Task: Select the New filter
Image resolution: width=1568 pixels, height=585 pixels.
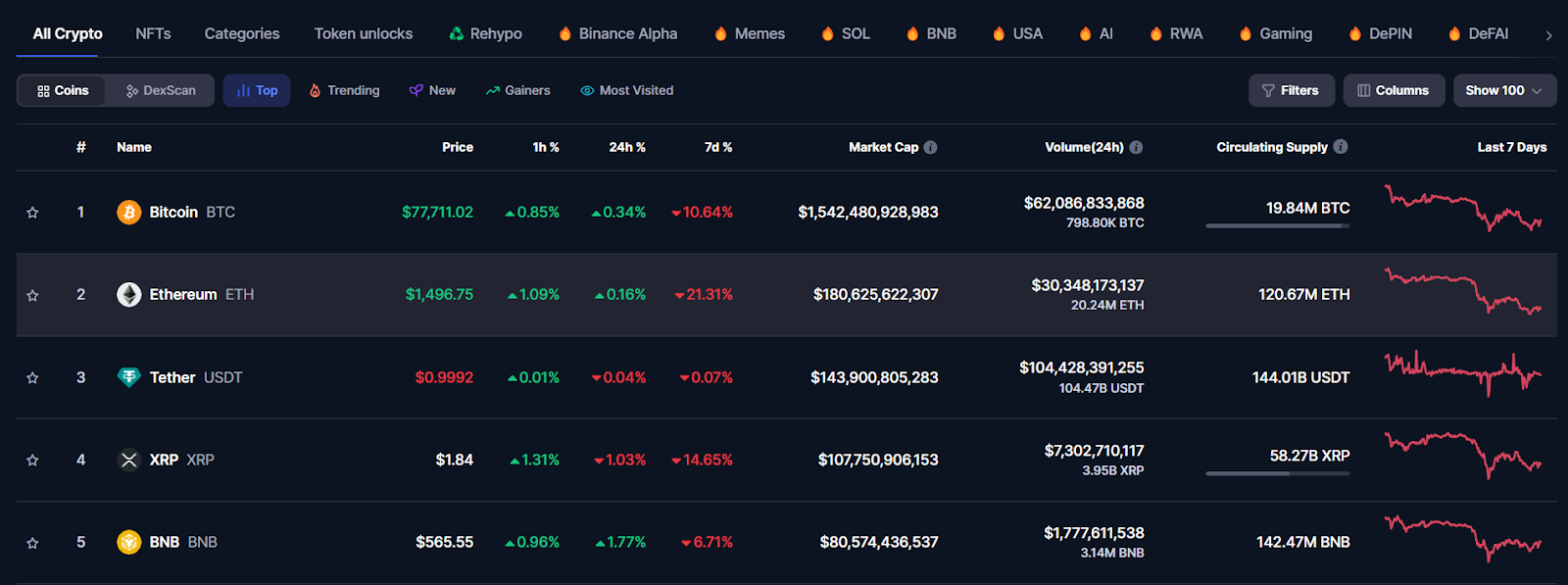Action: 432,90
